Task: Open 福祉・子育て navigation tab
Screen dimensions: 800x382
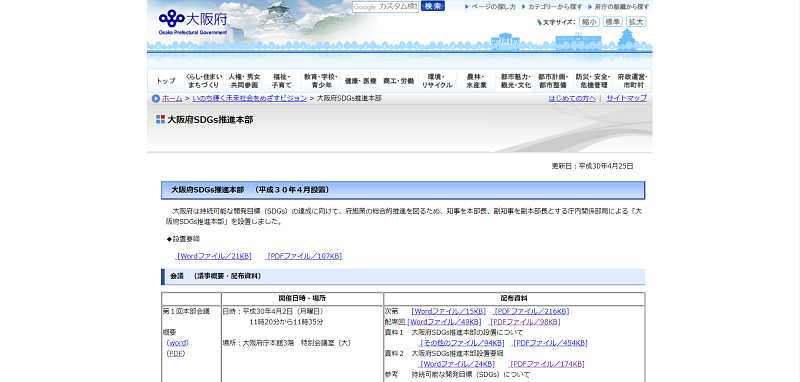Action: pyautogui.click(x=282, y=81)
